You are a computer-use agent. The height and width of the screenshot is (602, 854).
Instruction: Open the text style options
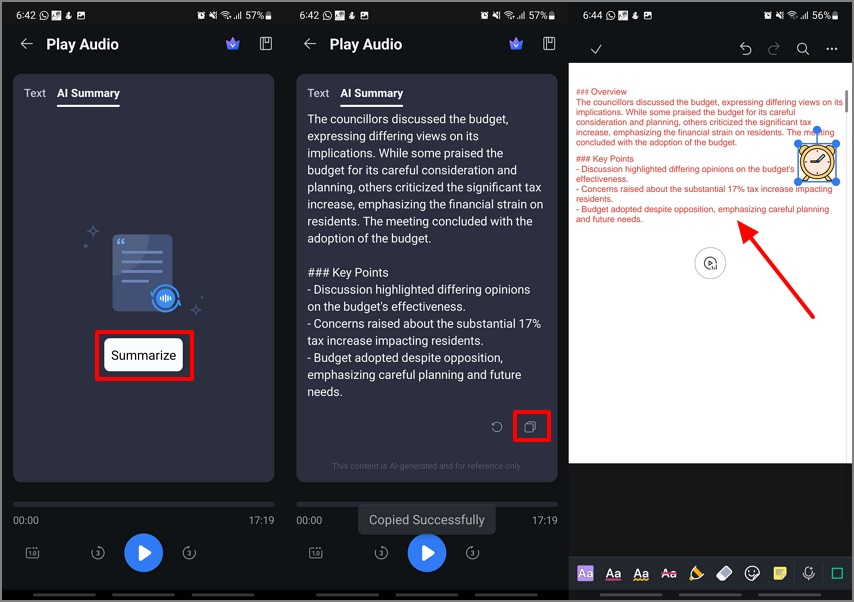click(585, 573)
